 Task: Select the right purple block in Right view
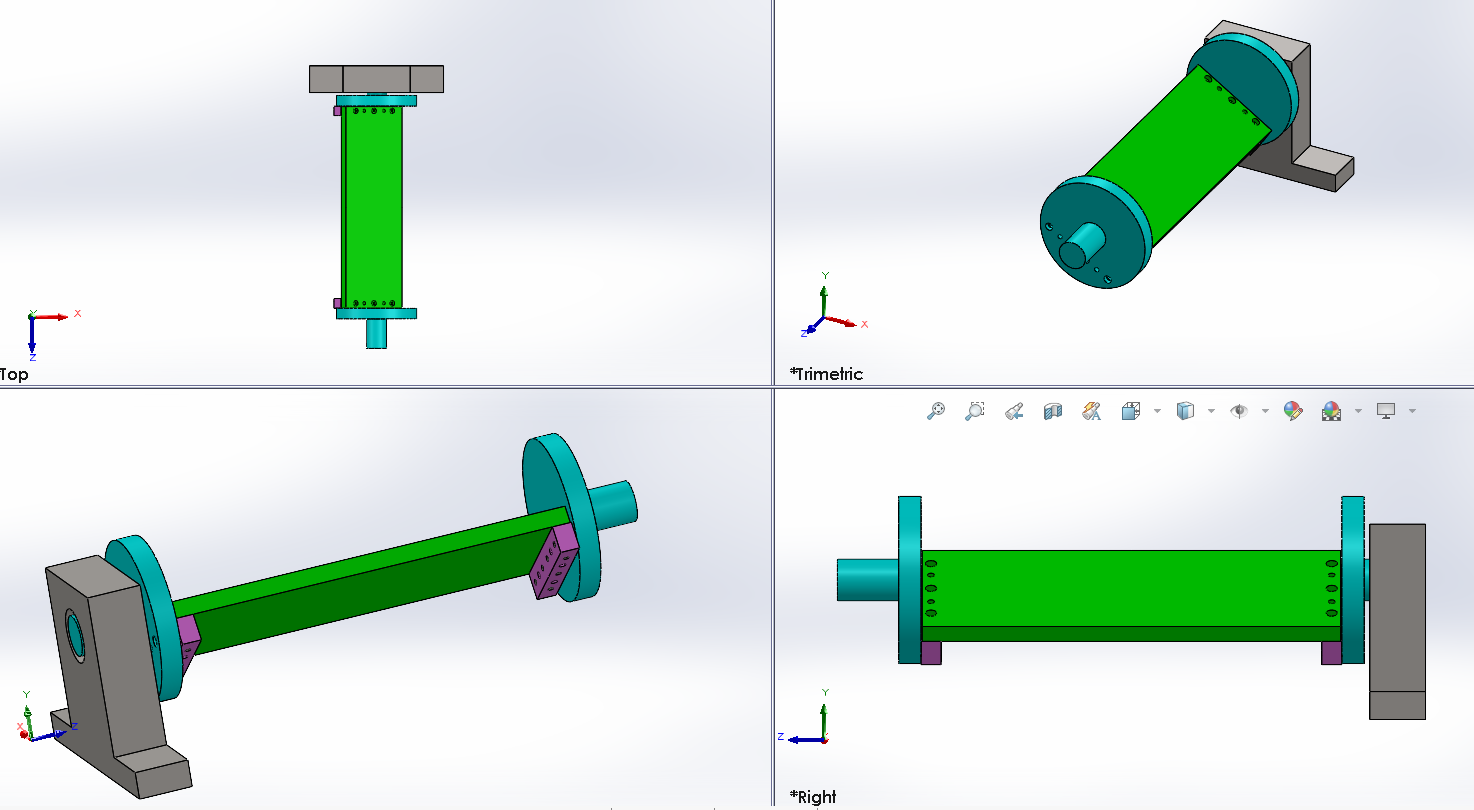(x=1331, y=653)
